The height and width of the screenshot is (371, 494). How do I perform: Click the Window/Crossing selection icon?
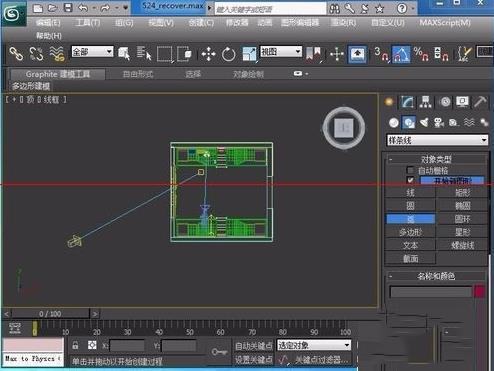click(184, 54)
